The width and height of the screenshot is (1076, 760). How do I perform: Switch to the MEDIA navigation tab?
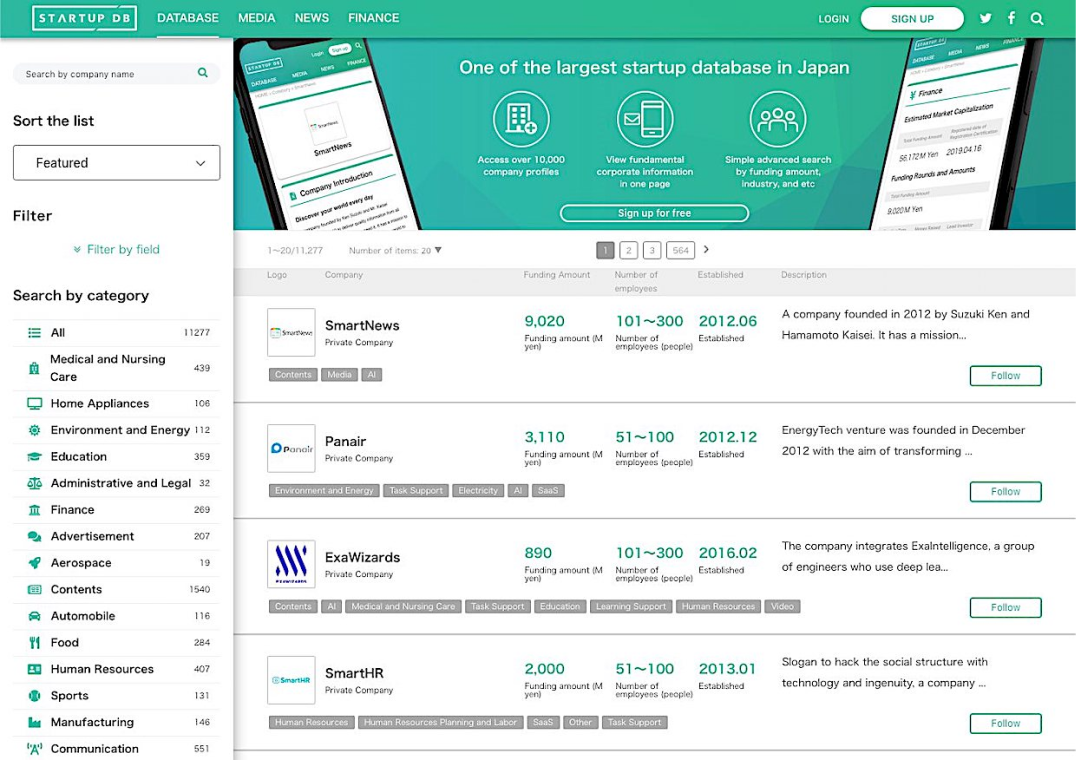pos(256,17)
